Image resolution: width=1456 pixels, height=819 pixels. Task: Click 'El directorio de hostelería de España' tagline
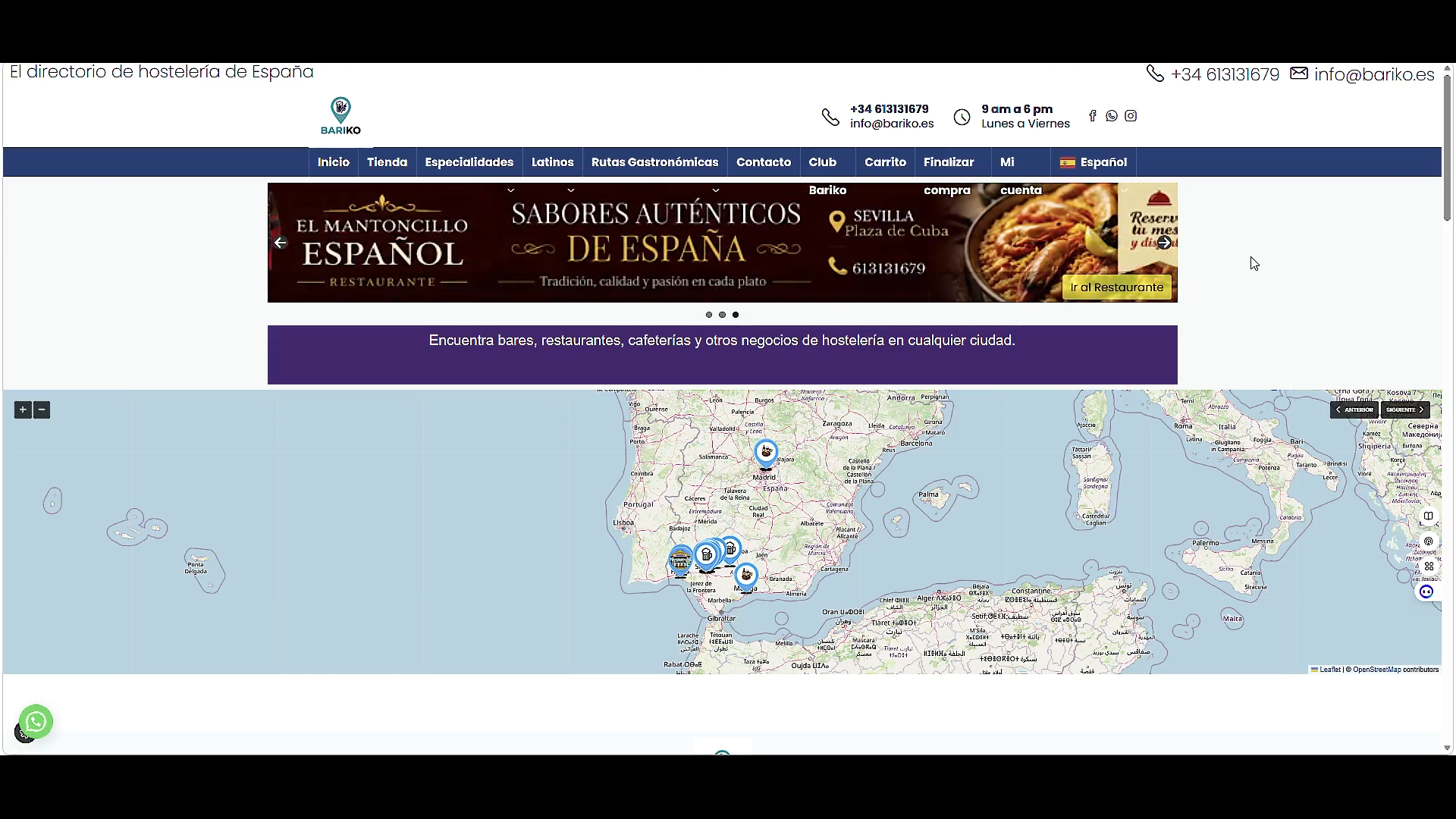coord(162,72)
